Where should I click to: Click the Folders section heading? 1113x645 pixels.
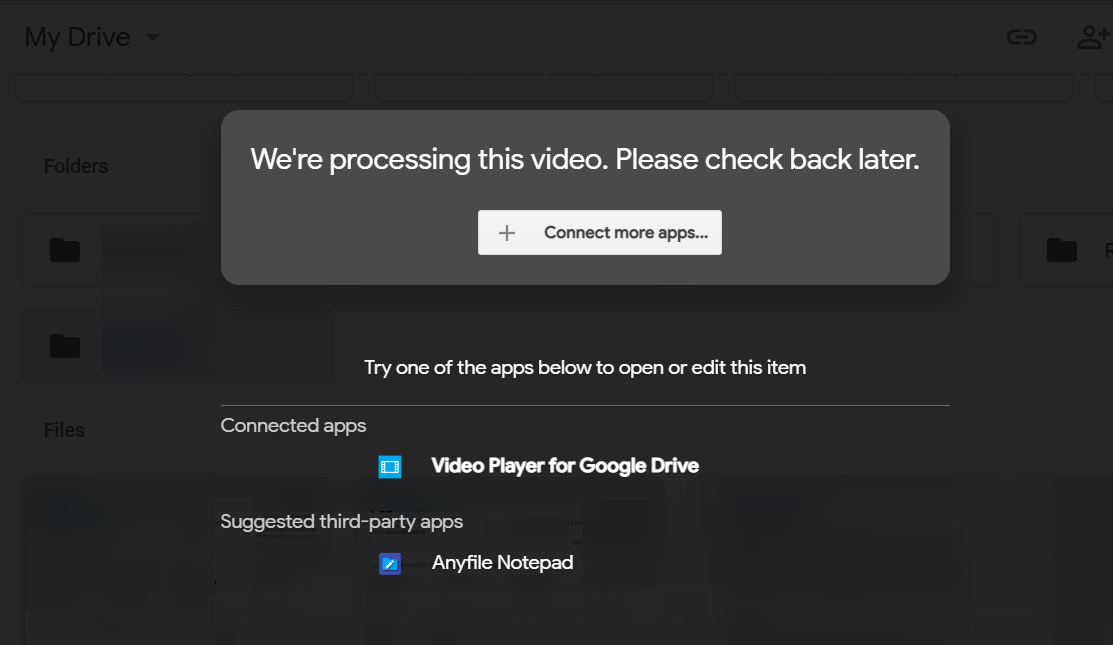tap(76, 166)
